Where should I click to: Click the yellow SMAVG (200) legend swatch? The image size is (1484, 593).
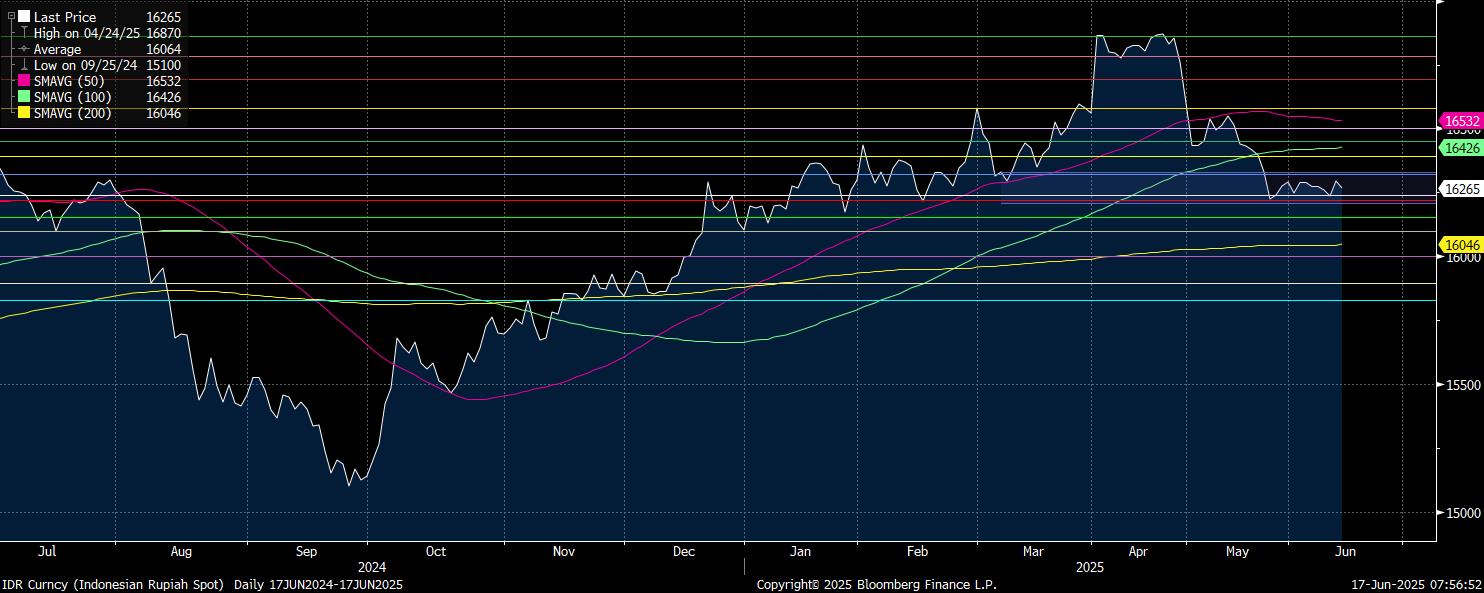(24, 113)
